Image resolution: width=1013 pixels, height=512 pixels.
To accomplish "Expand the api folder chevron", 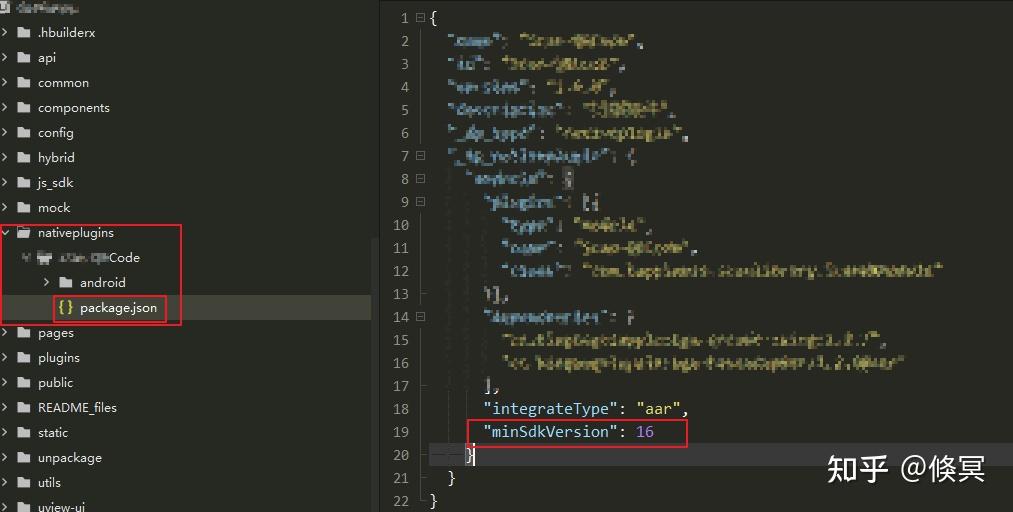I will 5,57.
